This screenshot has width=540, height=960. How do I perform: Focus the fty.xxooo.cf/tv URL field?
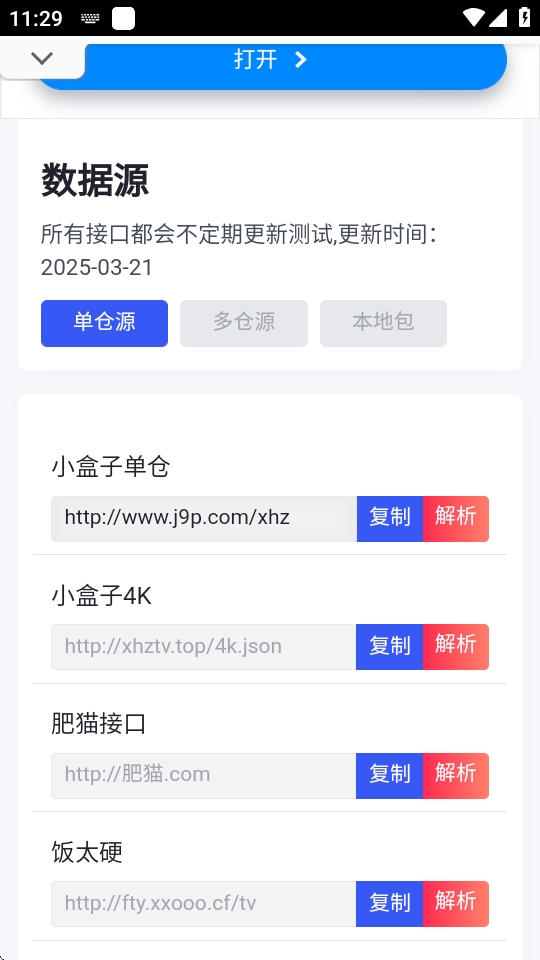point(204,904)
